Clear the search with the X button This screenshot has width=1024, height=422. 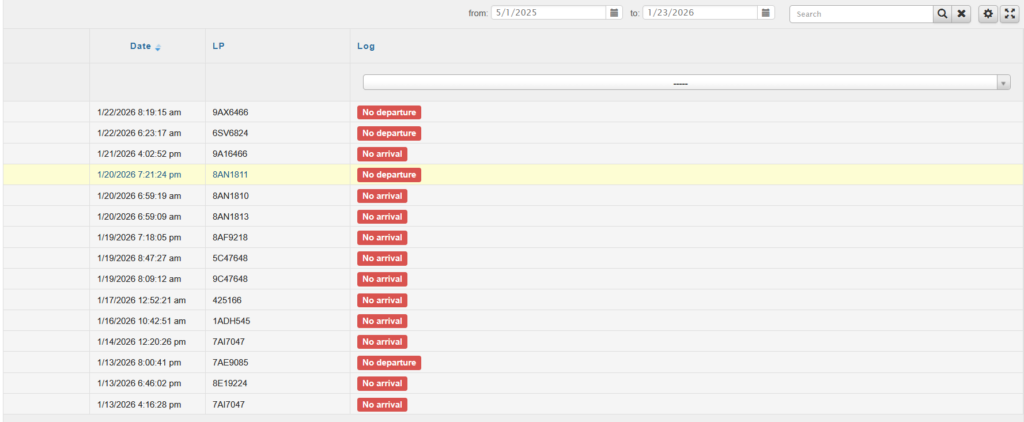point(961,14)
